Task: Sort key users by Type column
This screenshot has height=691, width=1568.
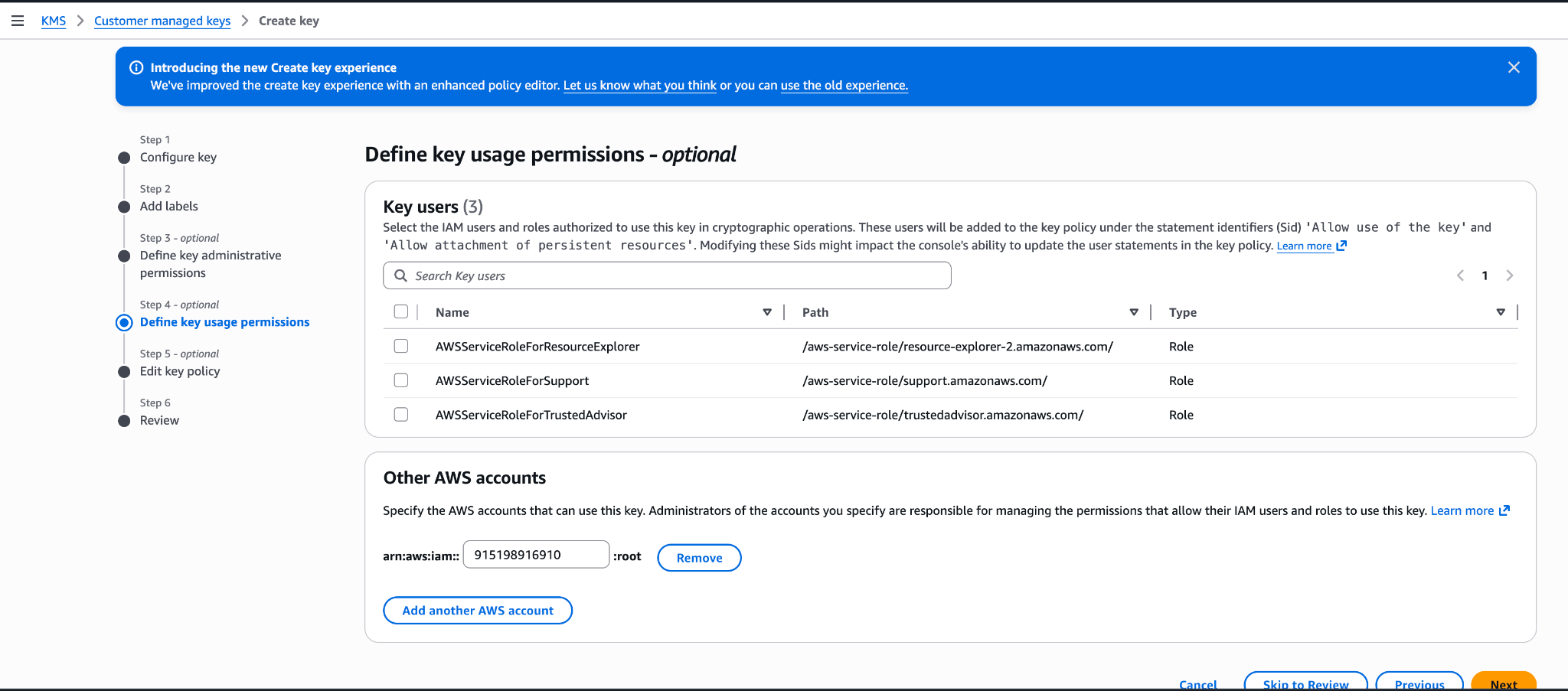Action: click(x=1501, y=312)
